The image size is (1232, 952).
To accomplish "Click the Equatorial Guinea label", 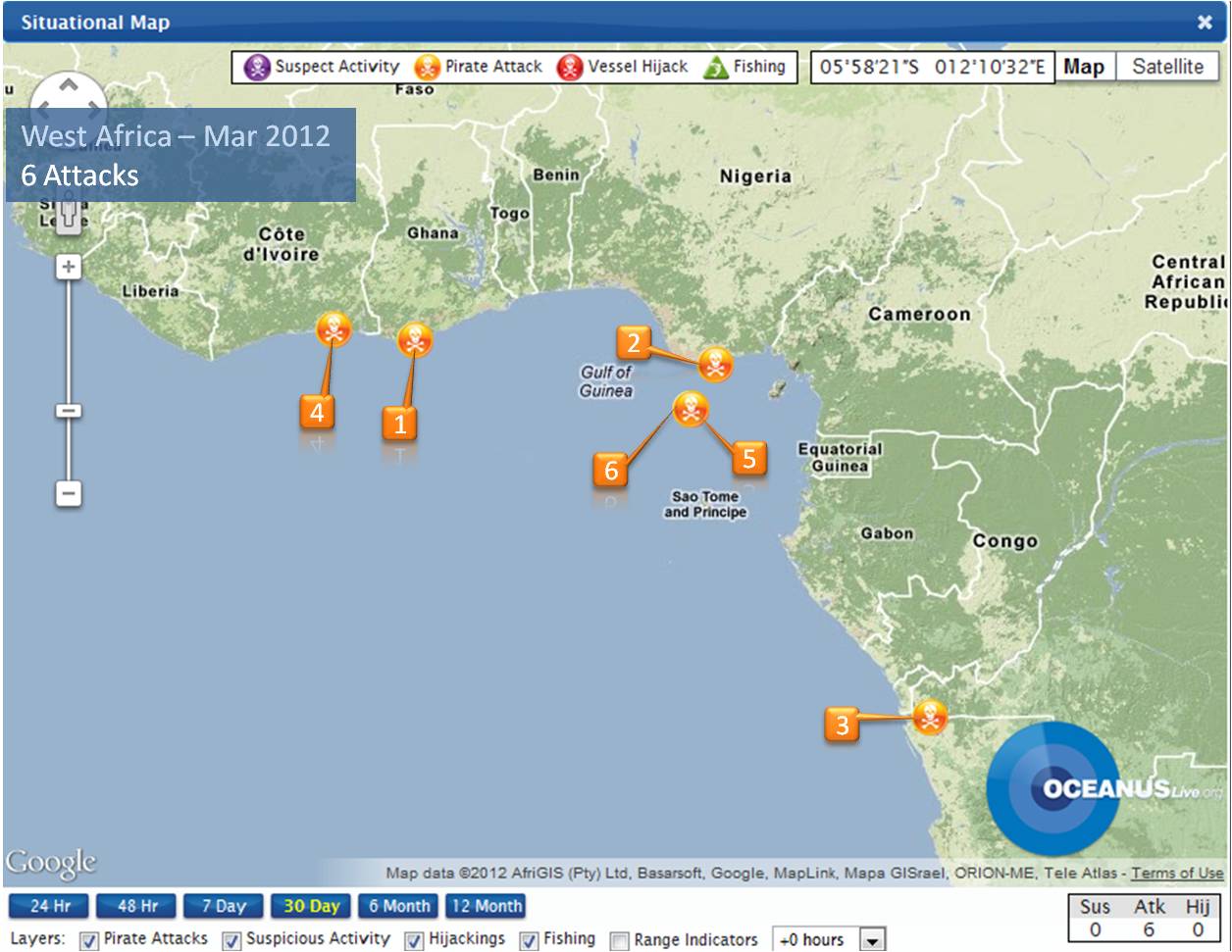I will pyautogui.click(x=840, y=458).
